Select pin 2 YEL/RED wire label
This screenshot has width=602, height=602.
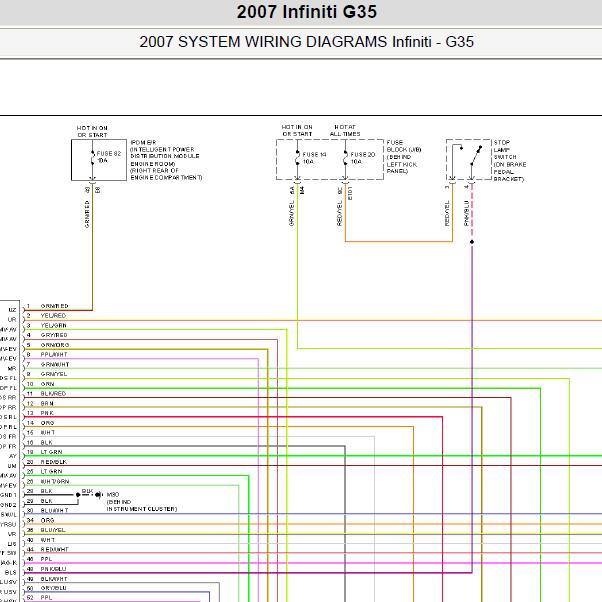pos(53,316)
